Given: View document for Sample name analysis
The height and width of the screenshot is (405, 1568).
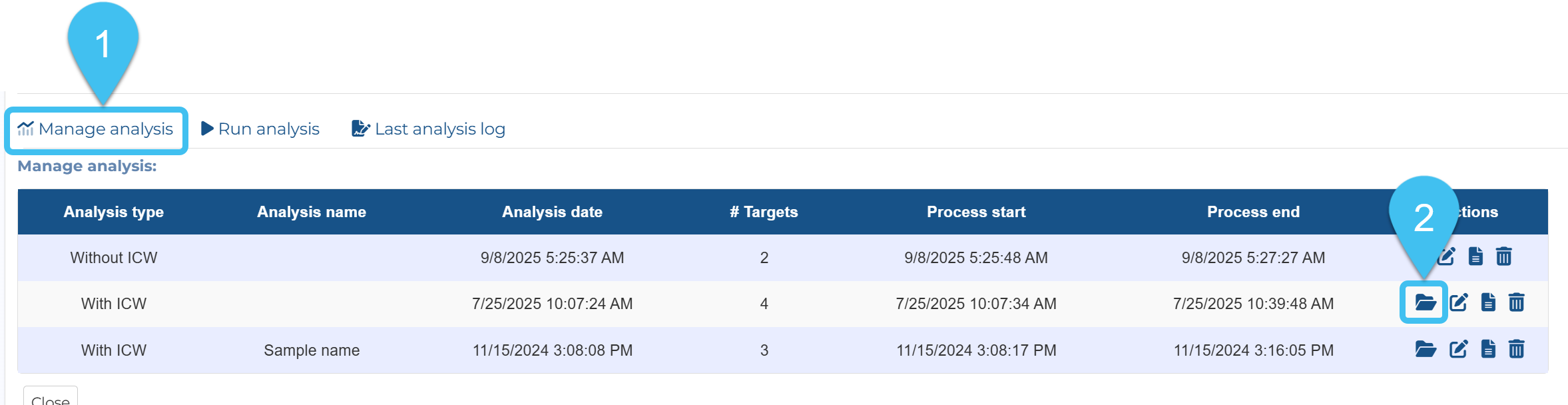Looking at the screenshot, I should [1488, 349].
